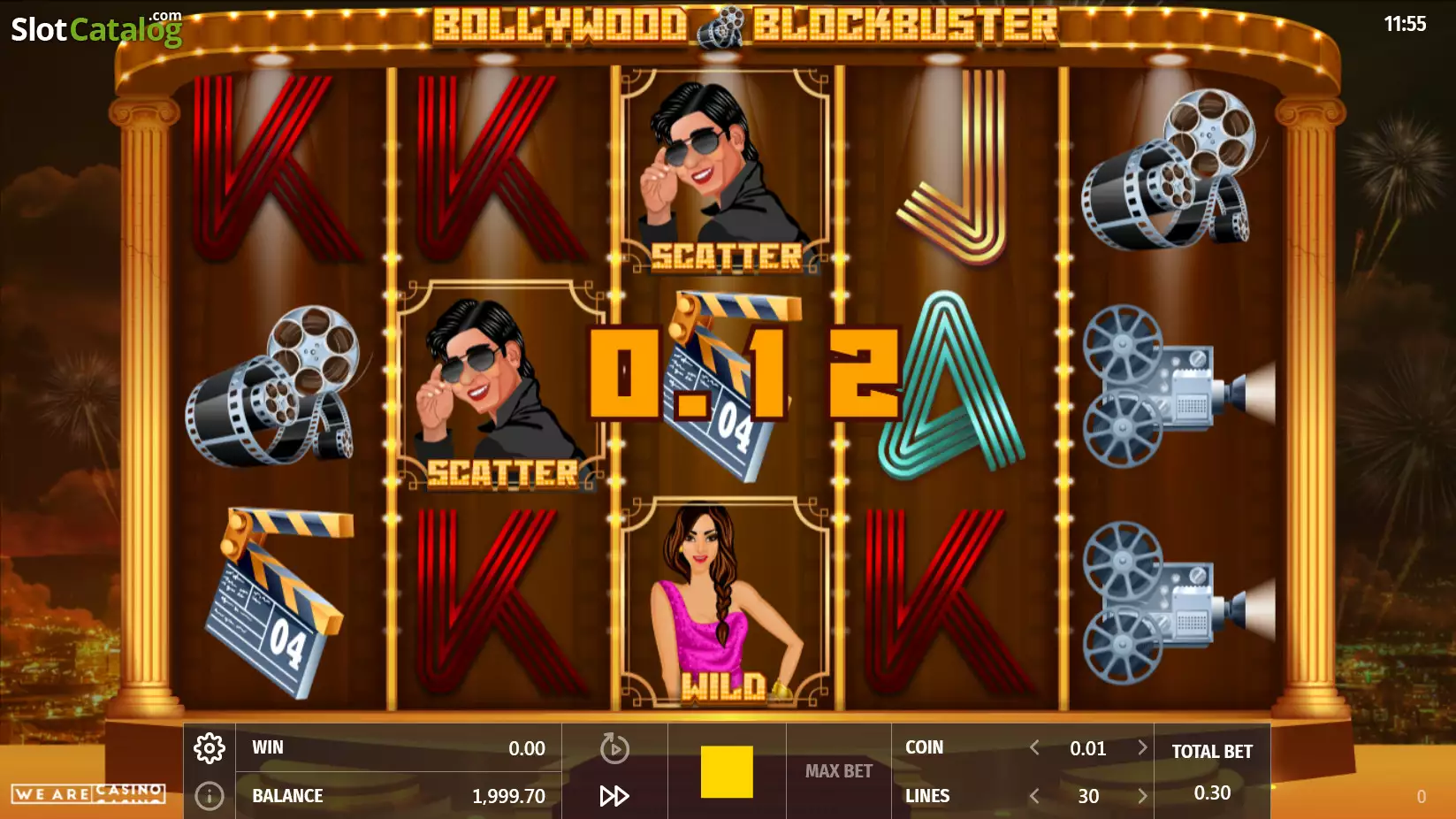
Task: Click the Total Bet value 0.30
Action: (1212, 792)
